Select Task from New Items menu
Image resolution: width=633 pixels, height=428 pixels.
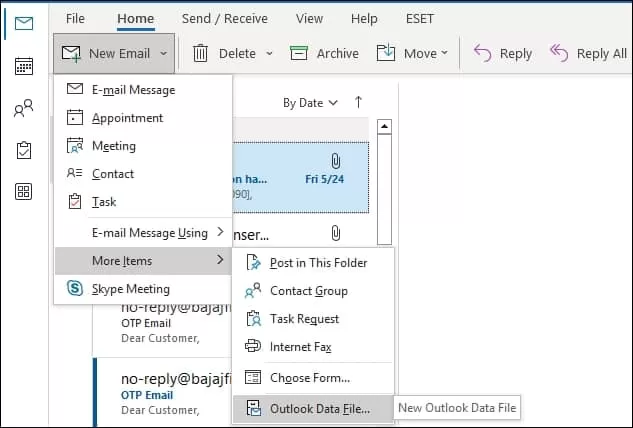pos(143,201)
